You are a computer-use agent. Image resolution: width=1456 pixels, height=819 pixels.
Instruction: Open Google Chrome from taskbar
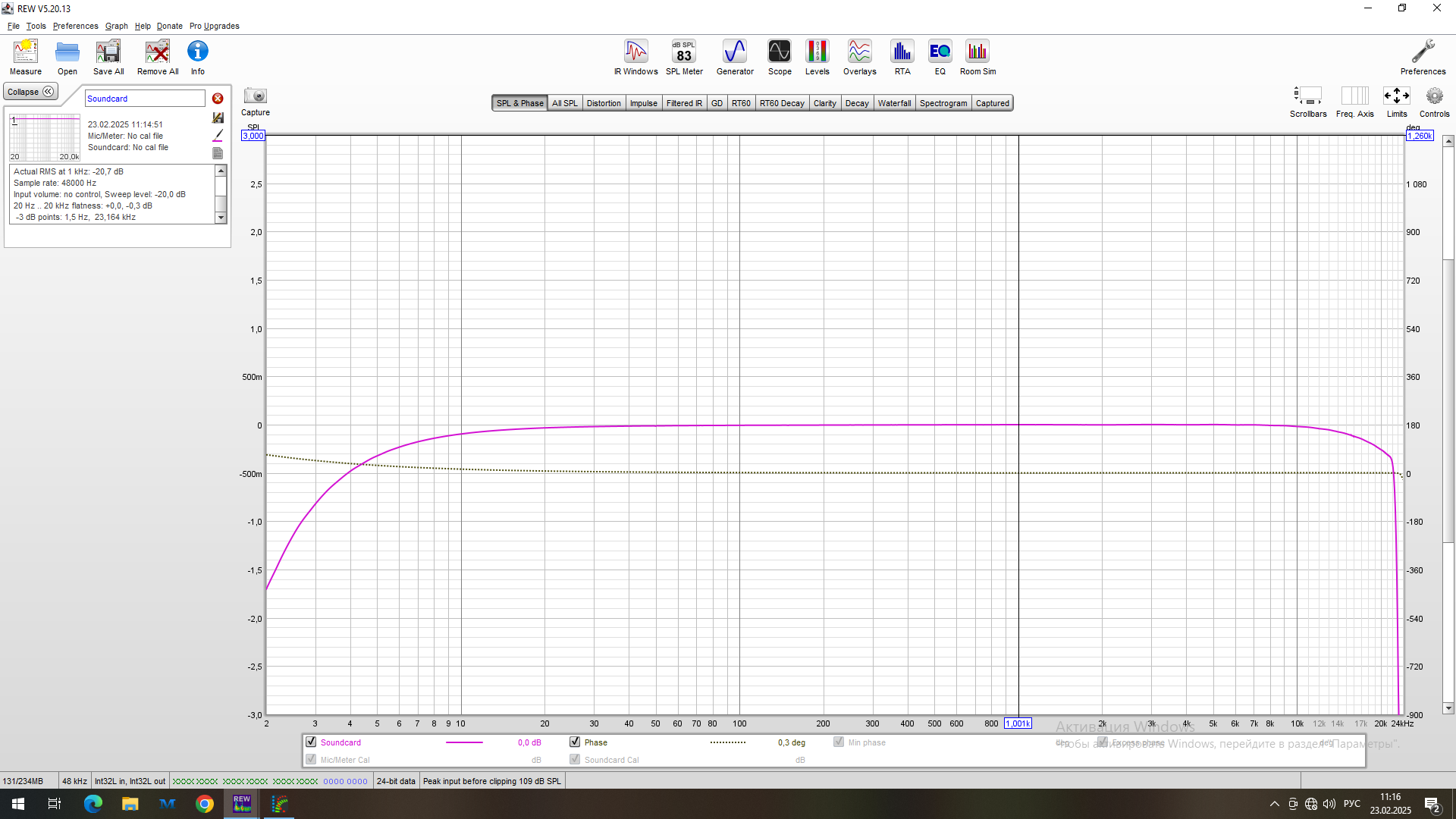205,804
